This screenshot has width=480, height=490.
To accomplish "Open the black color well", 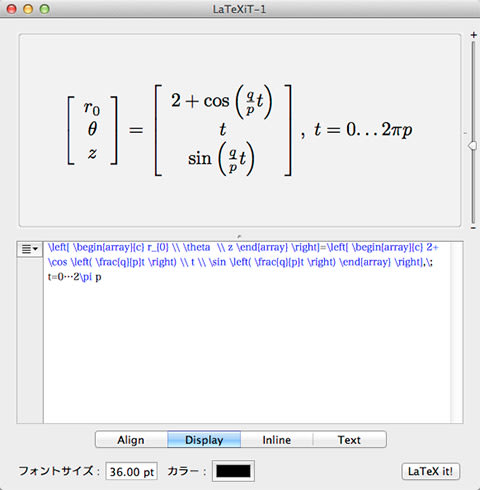I will (233, 471).
